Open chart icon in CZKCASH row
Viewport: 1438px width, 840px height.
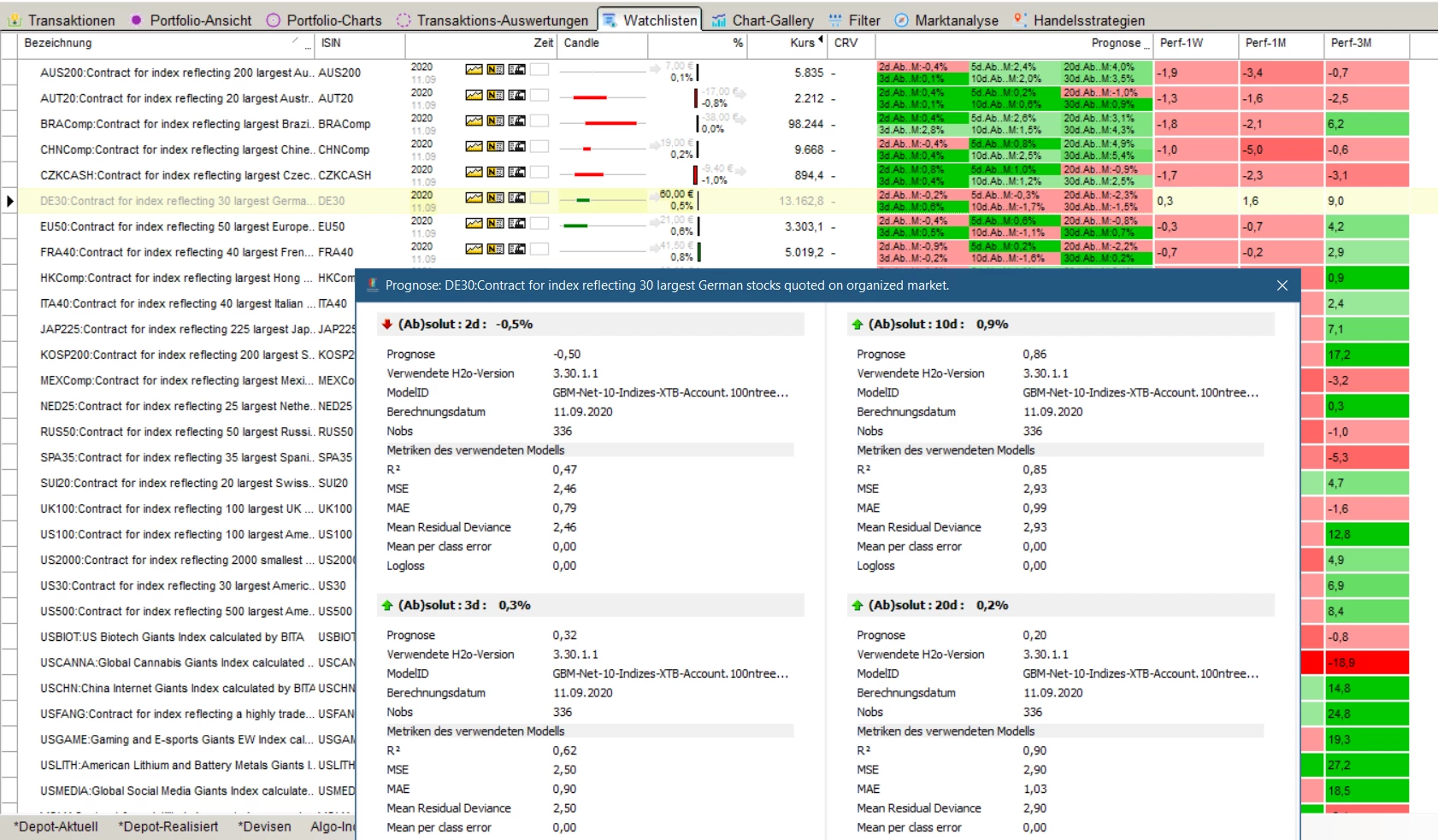coord(474,172)
